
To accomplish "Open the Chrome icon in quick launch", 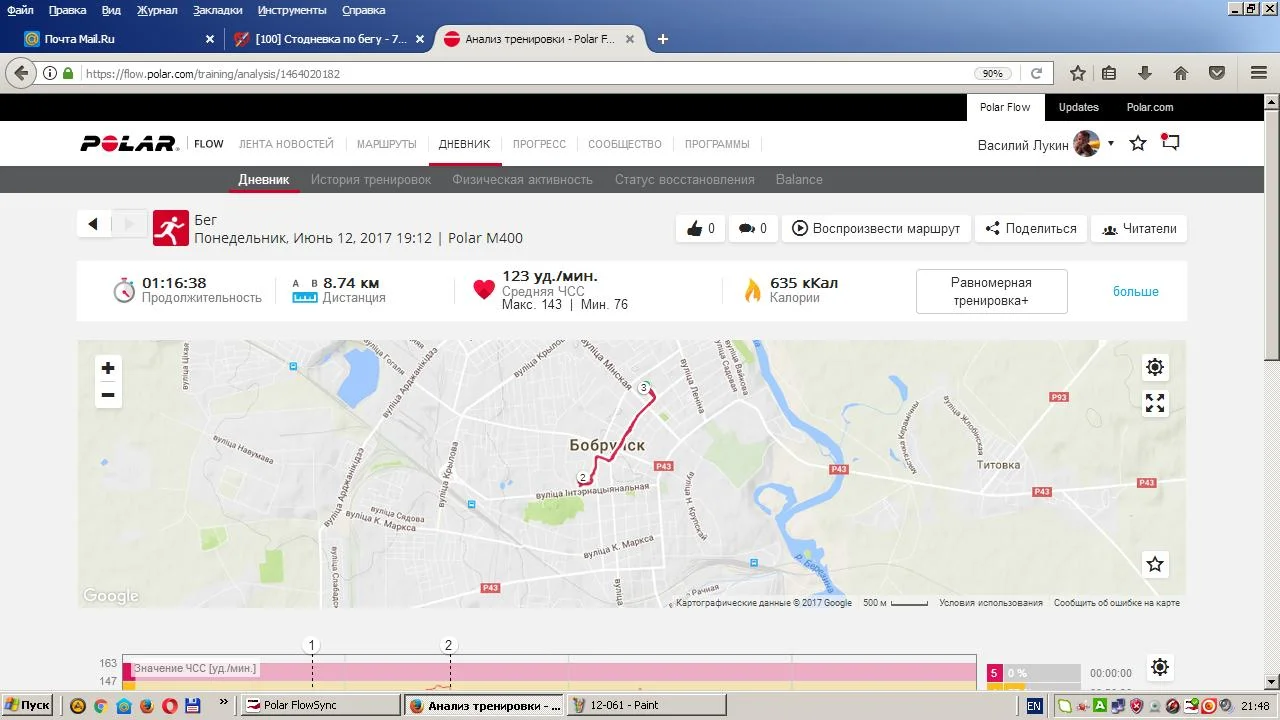I will tap(100, 705).
